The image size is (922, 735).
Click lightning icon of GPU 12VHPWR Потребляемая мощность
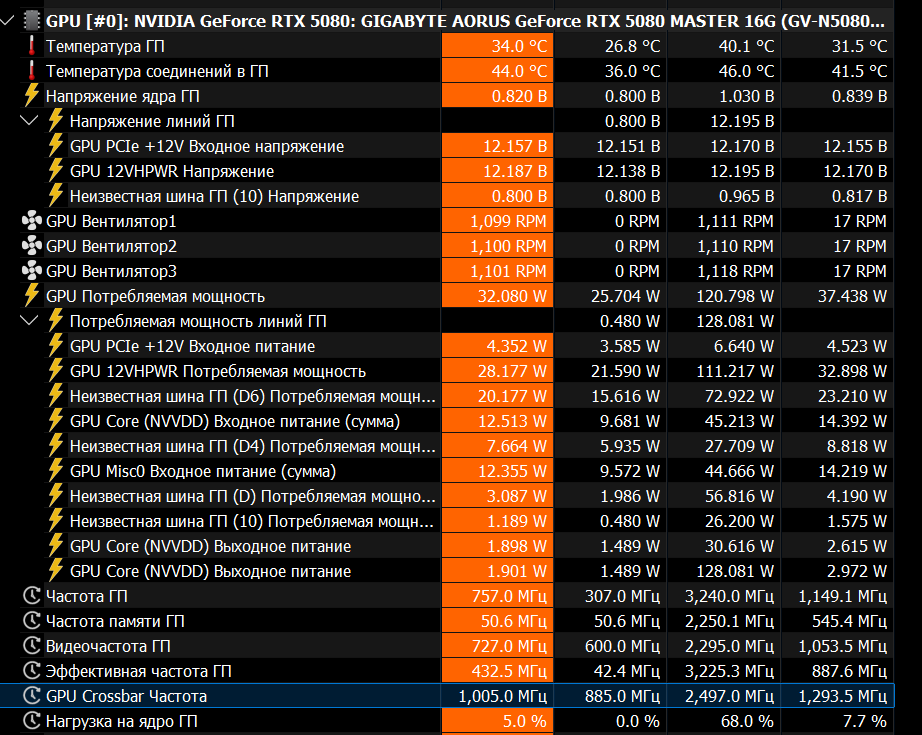pos(55,370)
